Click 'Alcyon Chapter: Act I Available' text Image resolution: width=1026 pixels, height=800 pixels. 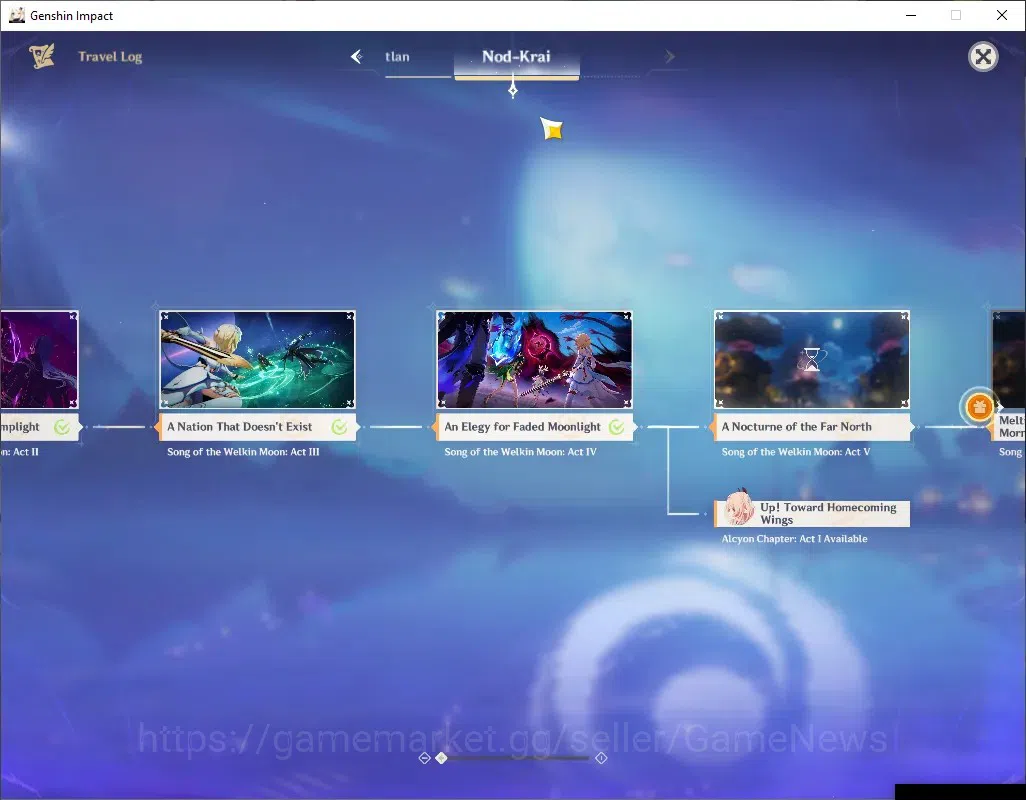coord(794,539)
